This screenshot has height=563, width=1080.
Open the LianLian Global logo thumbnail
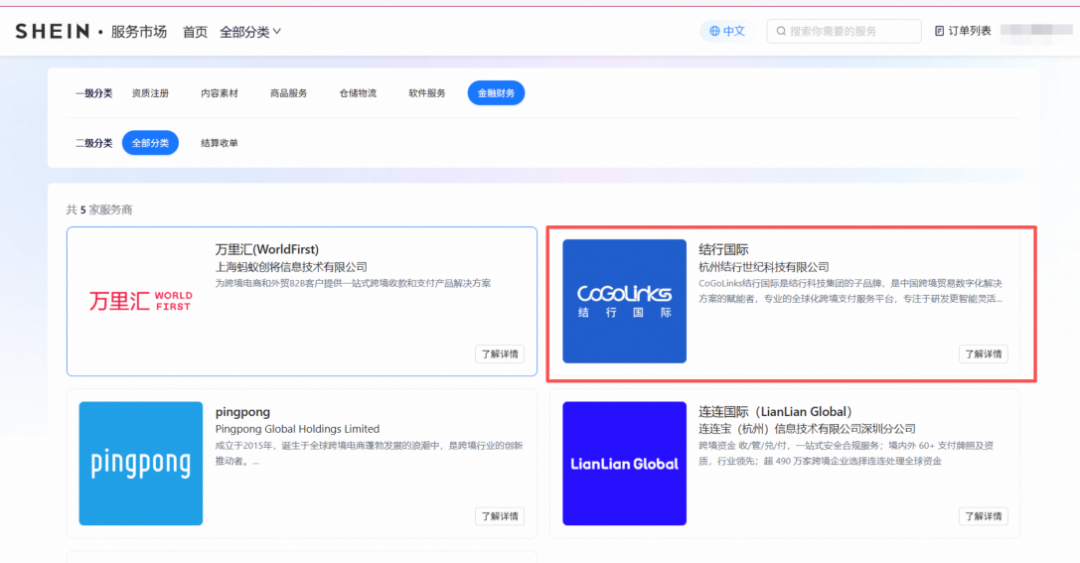624,463
